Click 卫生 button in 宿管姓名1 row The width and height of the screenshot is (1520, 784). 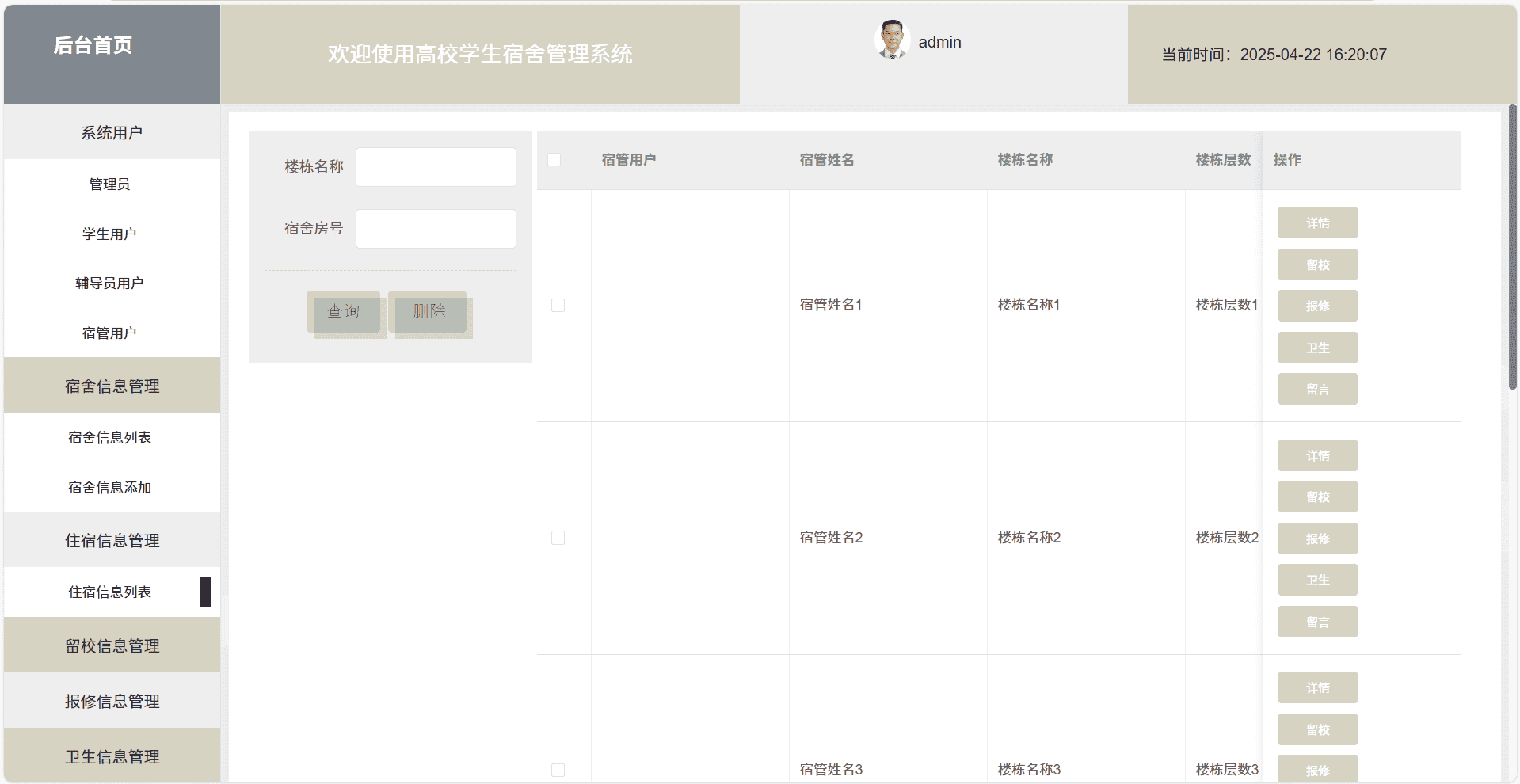click(1318, 348)
